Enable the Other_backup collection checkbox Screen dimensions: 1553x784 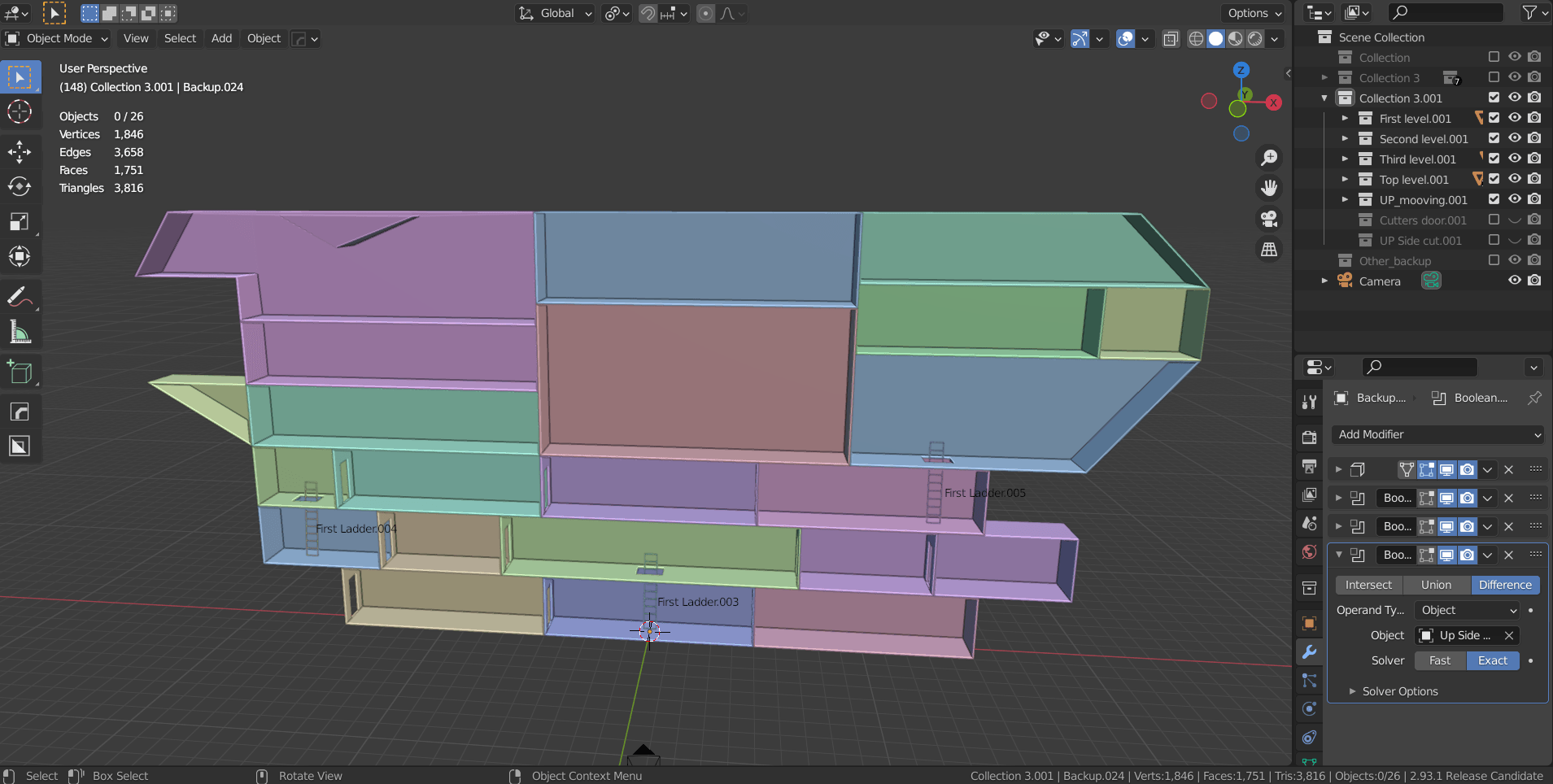click(1494, 260)
